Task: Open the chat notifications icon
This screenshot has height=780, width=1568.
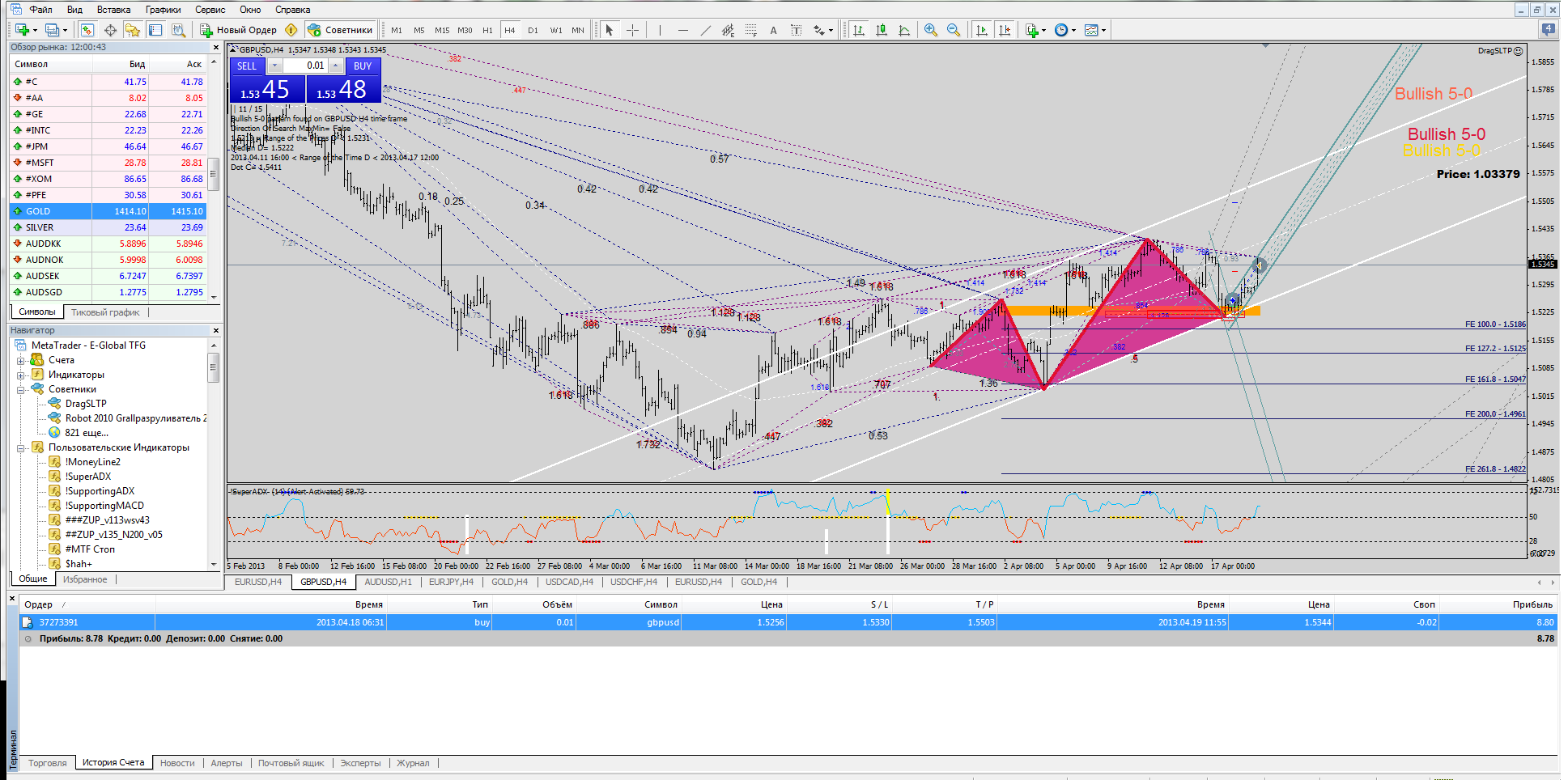Action: tap(1548, 29)
